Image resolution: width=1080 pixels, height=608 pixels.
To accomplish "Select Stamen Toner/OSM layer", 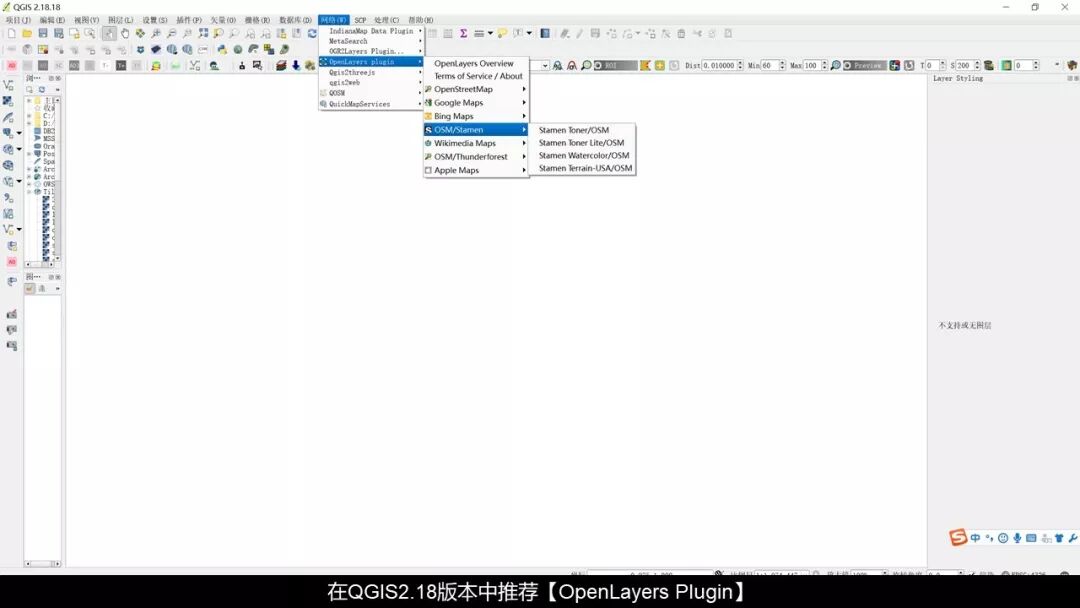I will click(x=583, y=130).
